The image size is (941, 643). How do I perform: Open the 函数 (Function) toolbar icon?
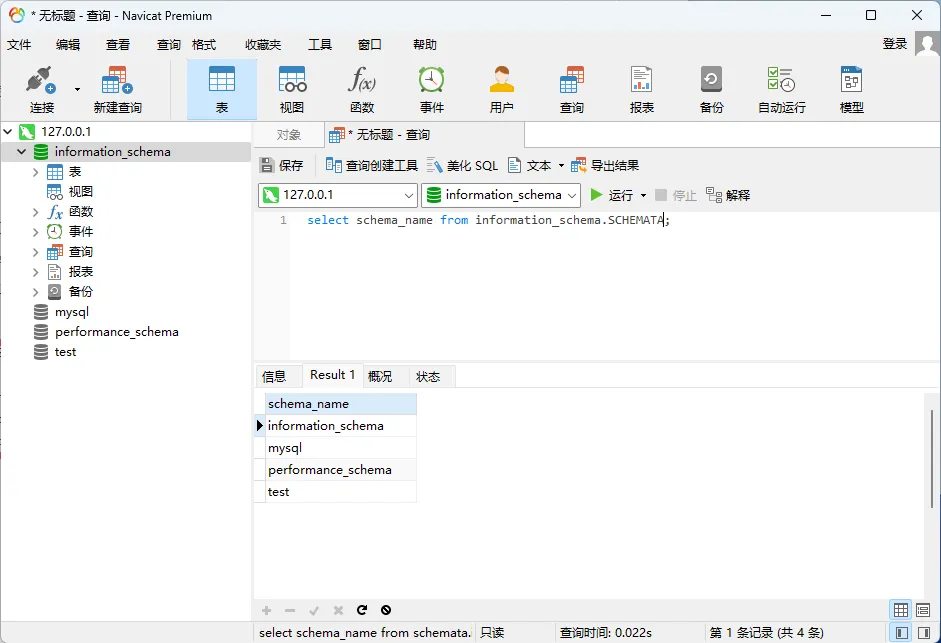362,88
